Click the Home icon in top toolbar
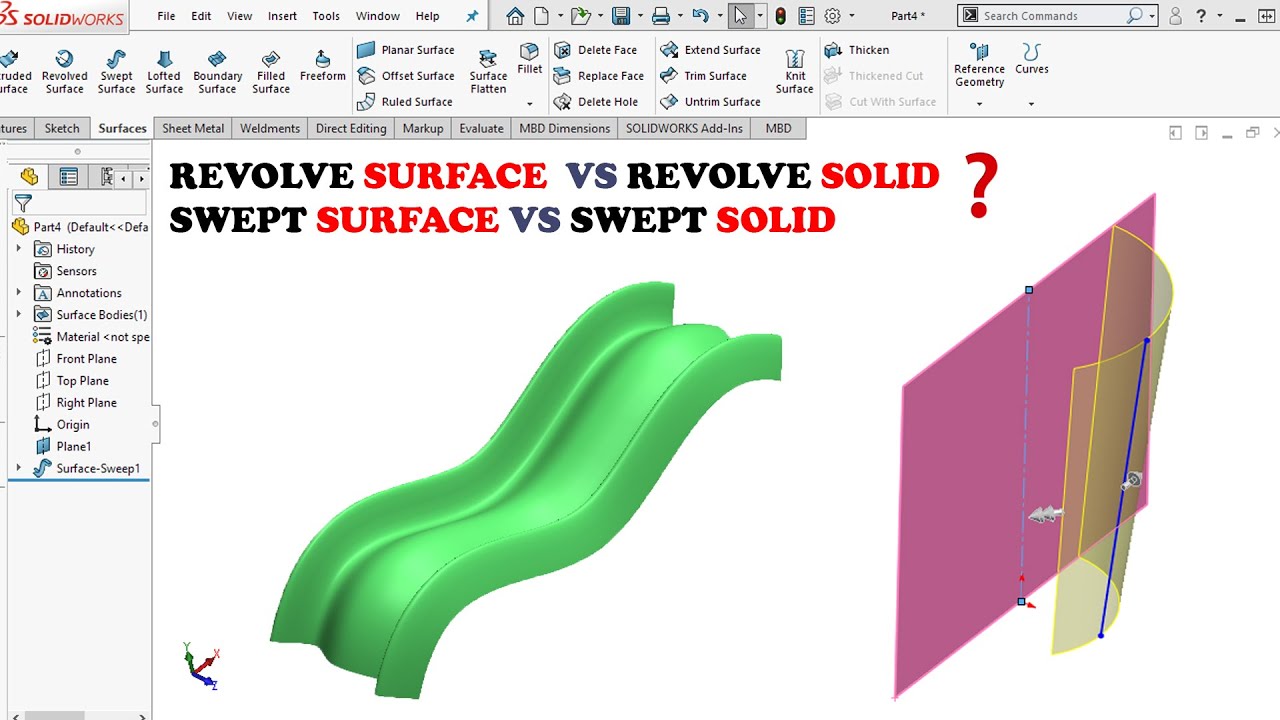 tap(515, 16)
